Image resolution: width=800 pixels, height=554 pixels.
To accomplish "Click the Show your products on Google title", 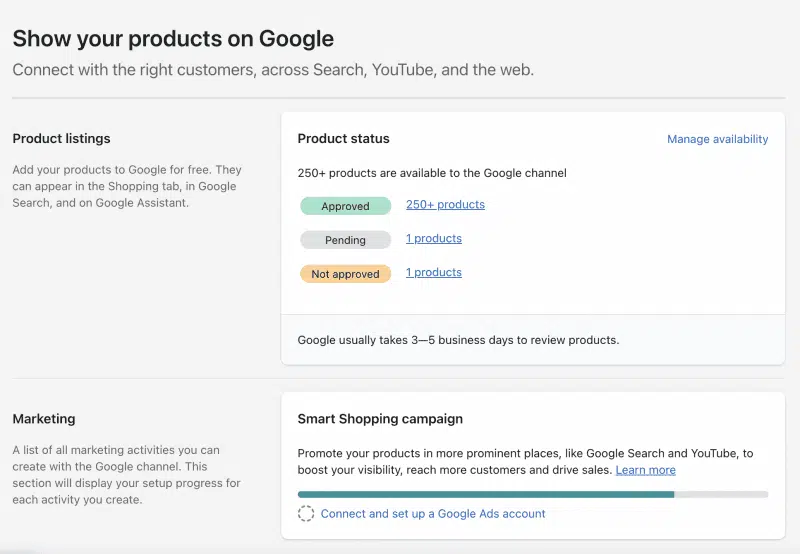I will tap(173, 39).
